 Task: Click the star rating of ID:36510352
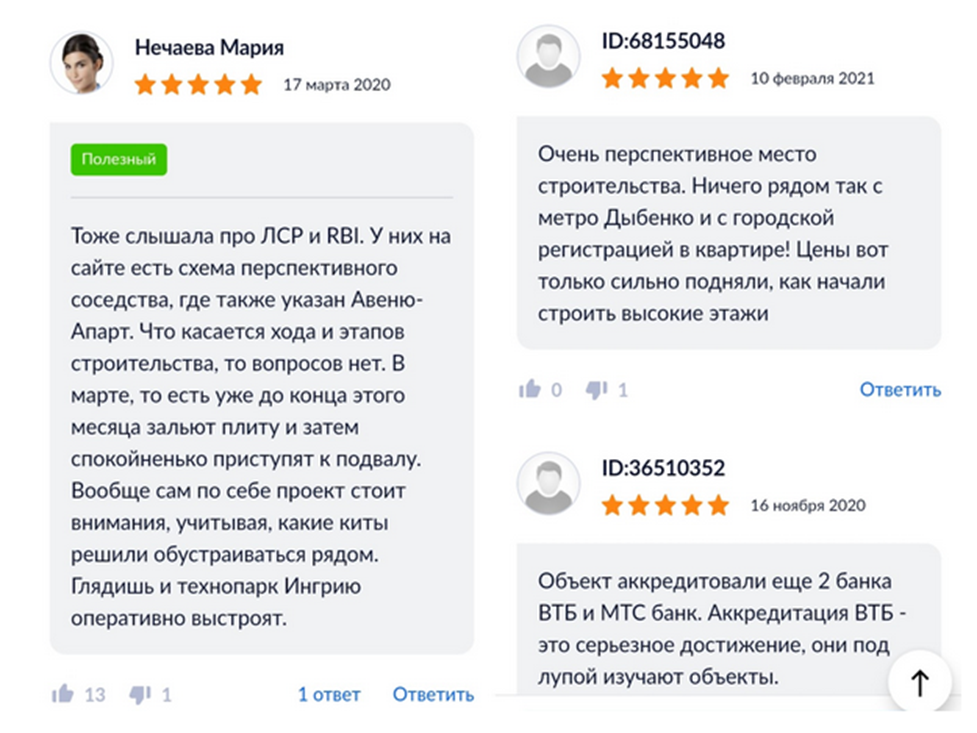coord(665,505)
